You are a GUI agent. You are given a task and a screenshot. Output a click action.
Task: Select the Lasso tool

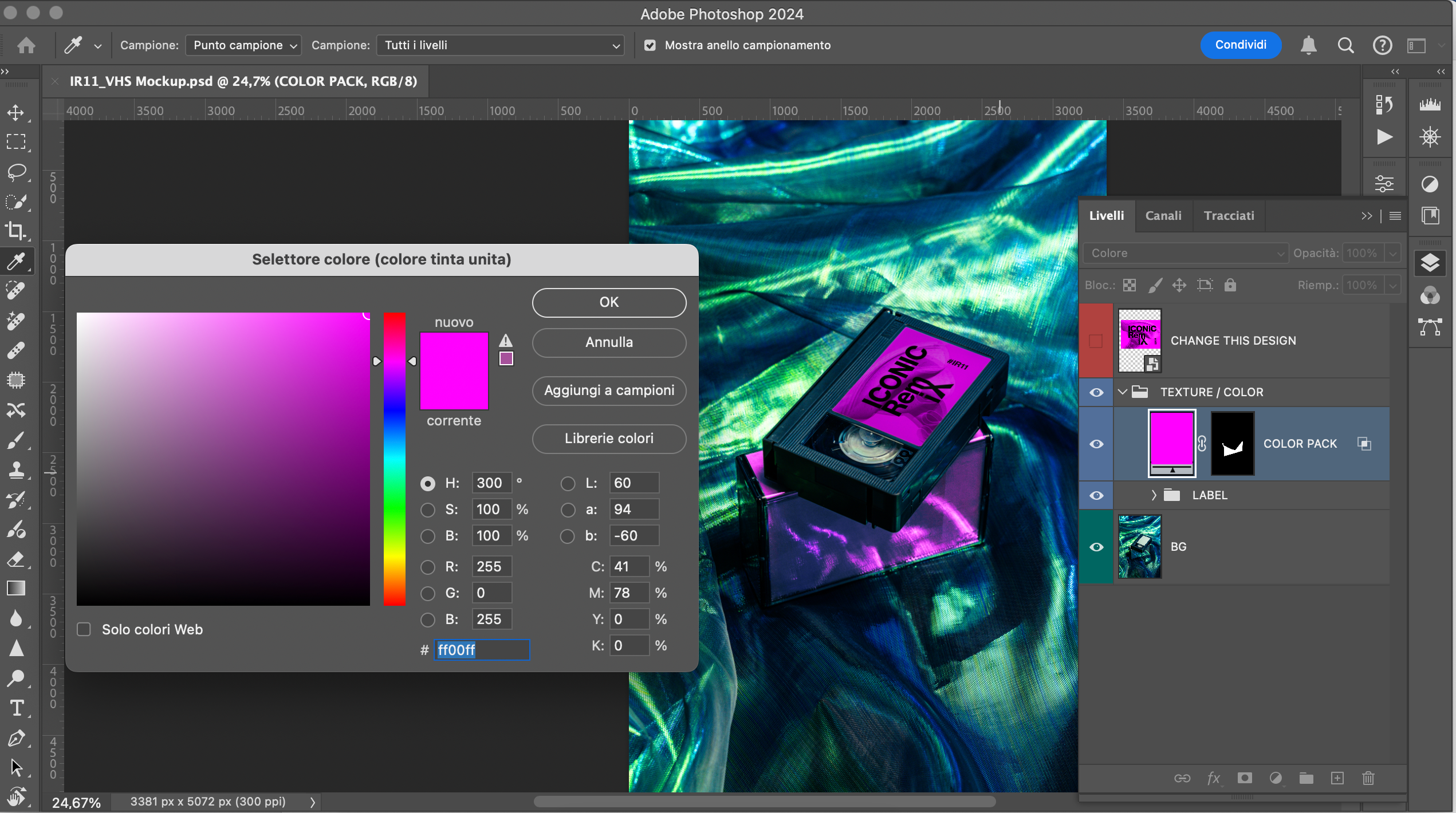[x=16, y=172]
